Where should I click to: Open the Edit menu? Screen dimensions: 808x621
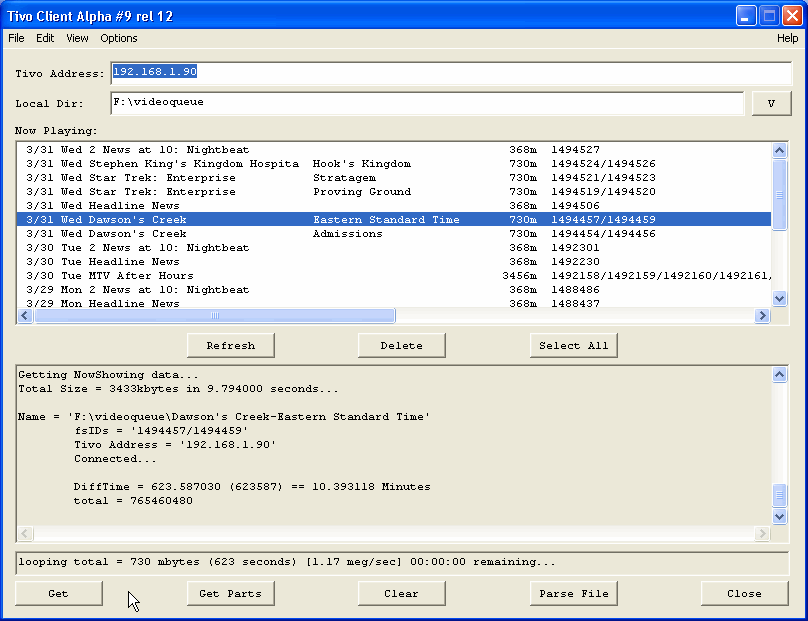45,38
